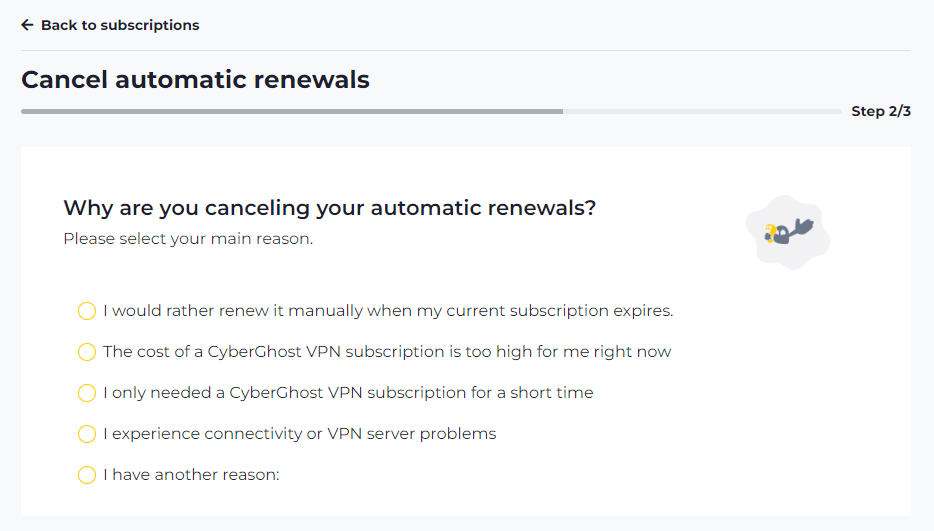Pick the 'I have another reason' radio circle
Viewport: 934px width, 531px height.
(87, 475)
